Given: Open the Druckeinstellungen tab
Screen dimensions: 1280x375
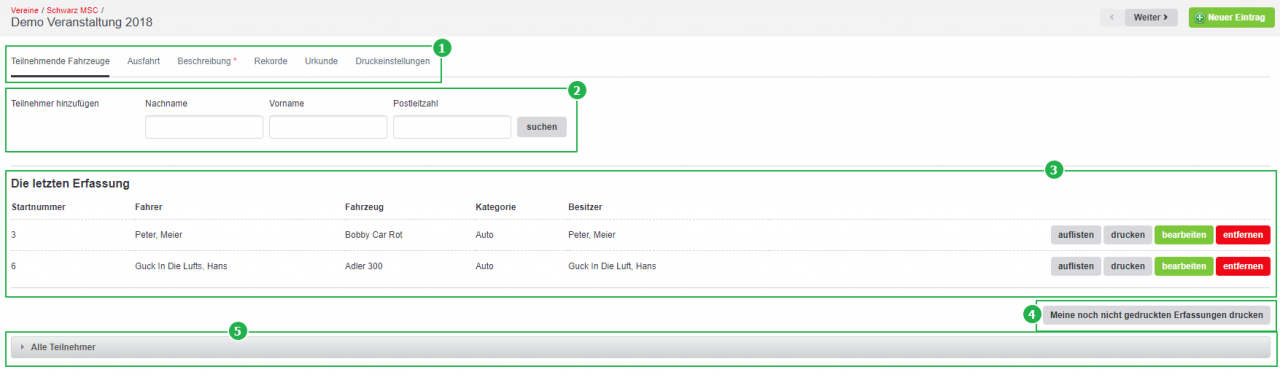Looking at the screenshot, I should point(393,61).
